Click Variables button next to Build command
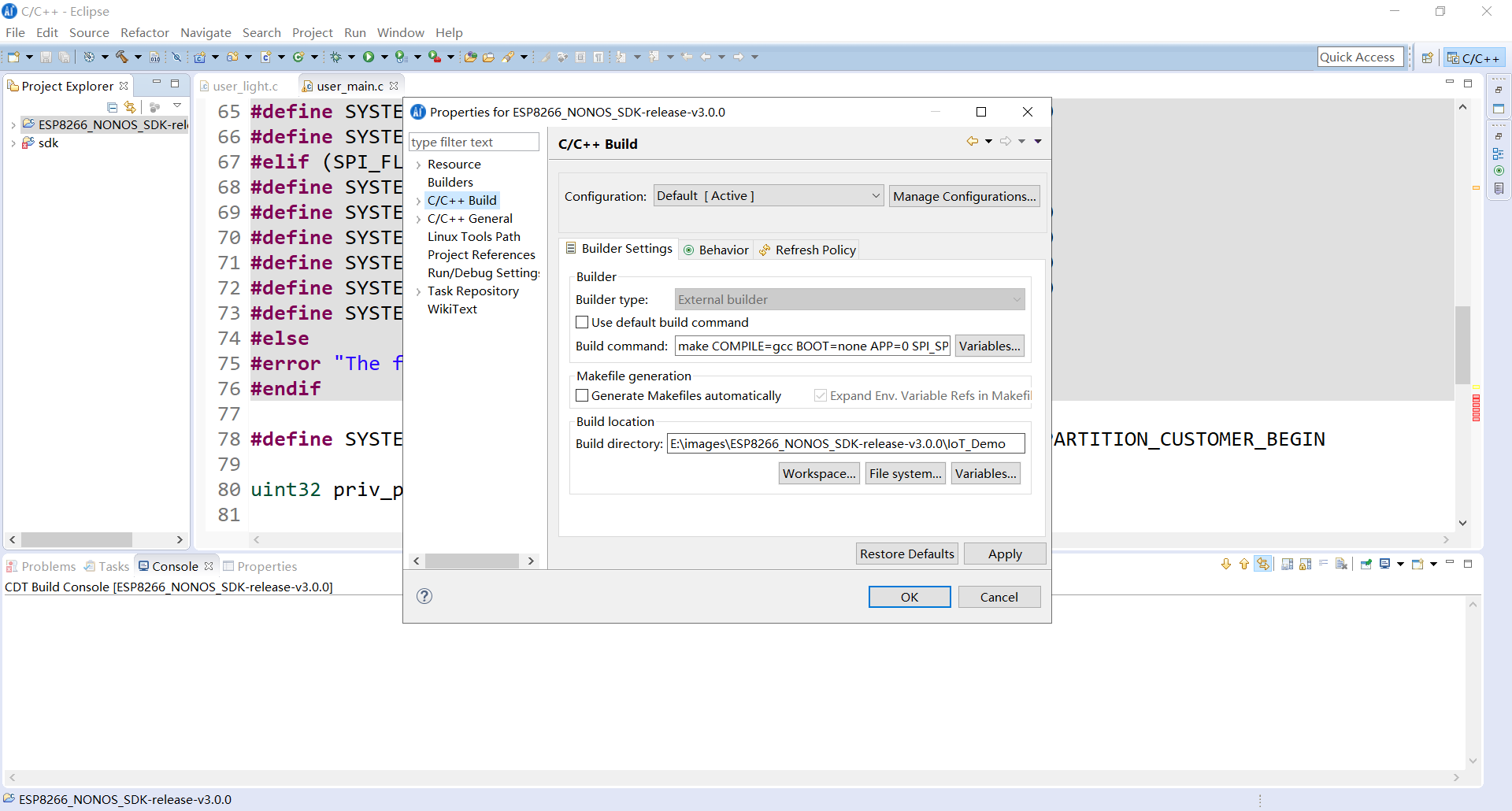 (990, 346)
